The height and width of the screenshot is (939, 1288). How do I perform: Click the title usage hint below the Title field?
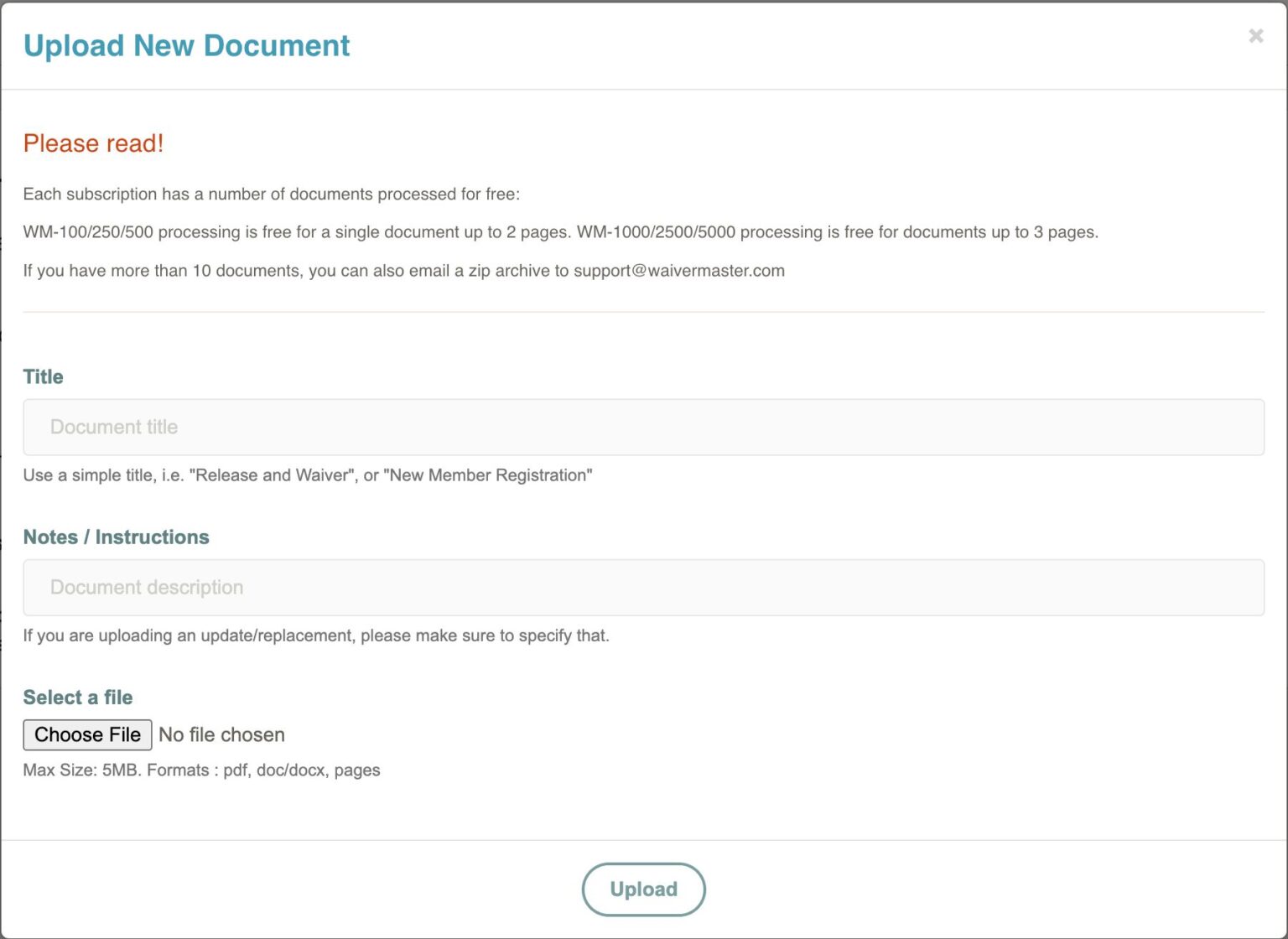tap(307, 475)
